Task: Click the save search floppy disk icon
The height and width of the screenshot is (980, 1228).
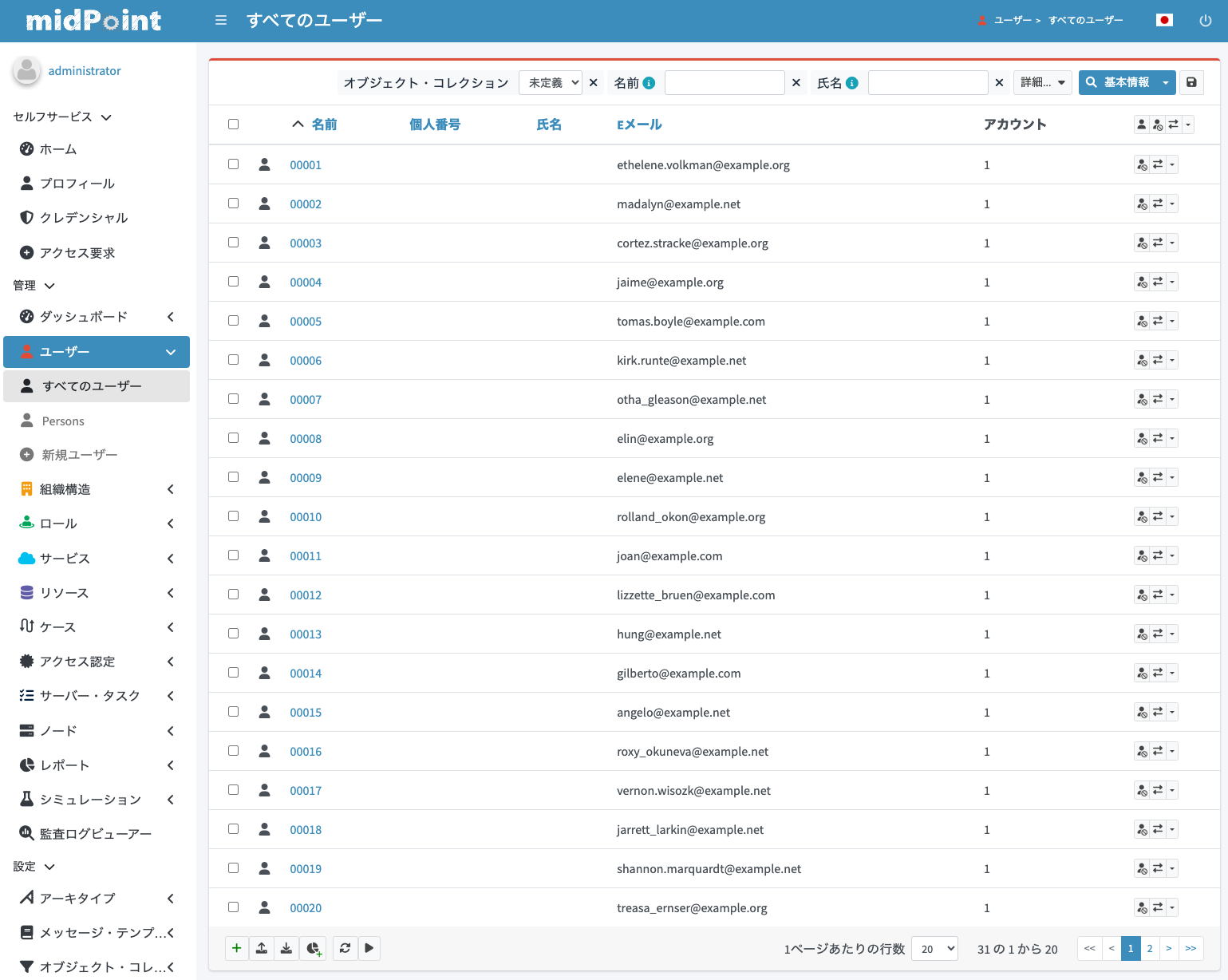Action: click(1191, 82)
